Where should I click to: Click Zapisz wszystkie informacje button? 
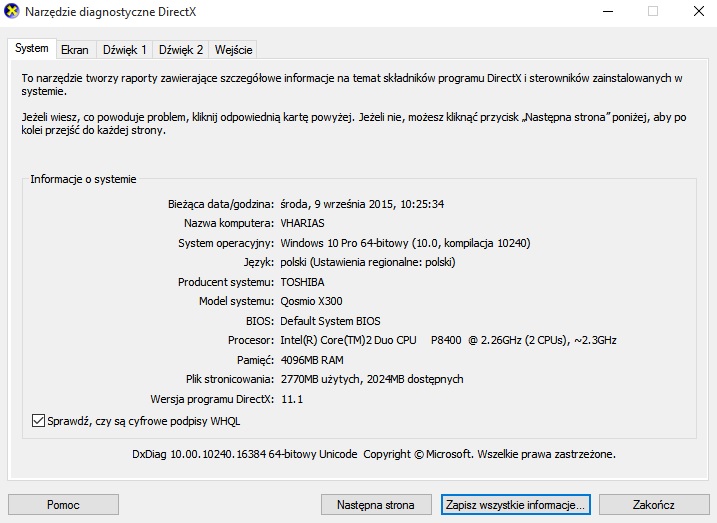pyautogui.click(x=516, y=505)
